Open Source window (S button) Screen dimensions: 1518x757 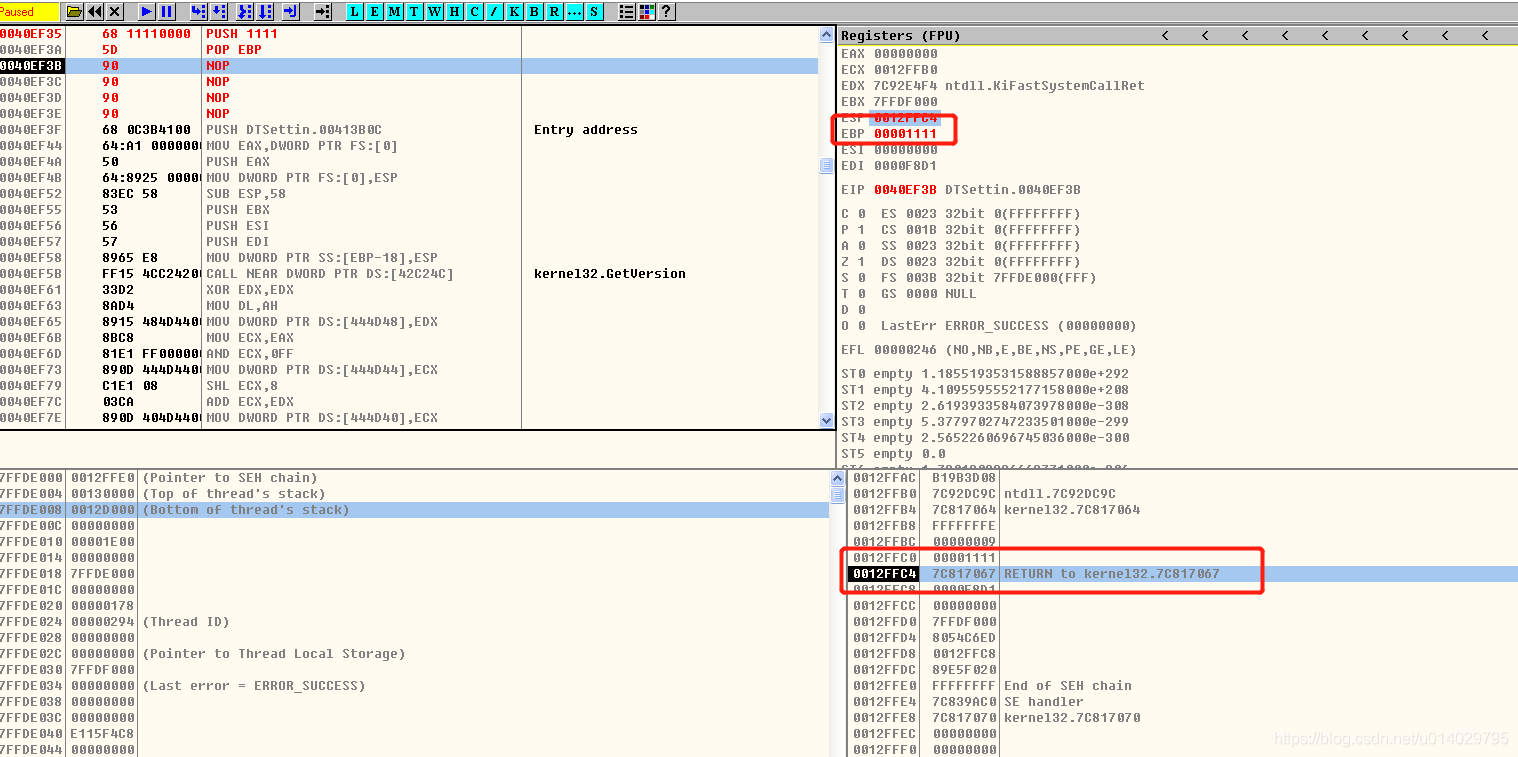[594, 12]
